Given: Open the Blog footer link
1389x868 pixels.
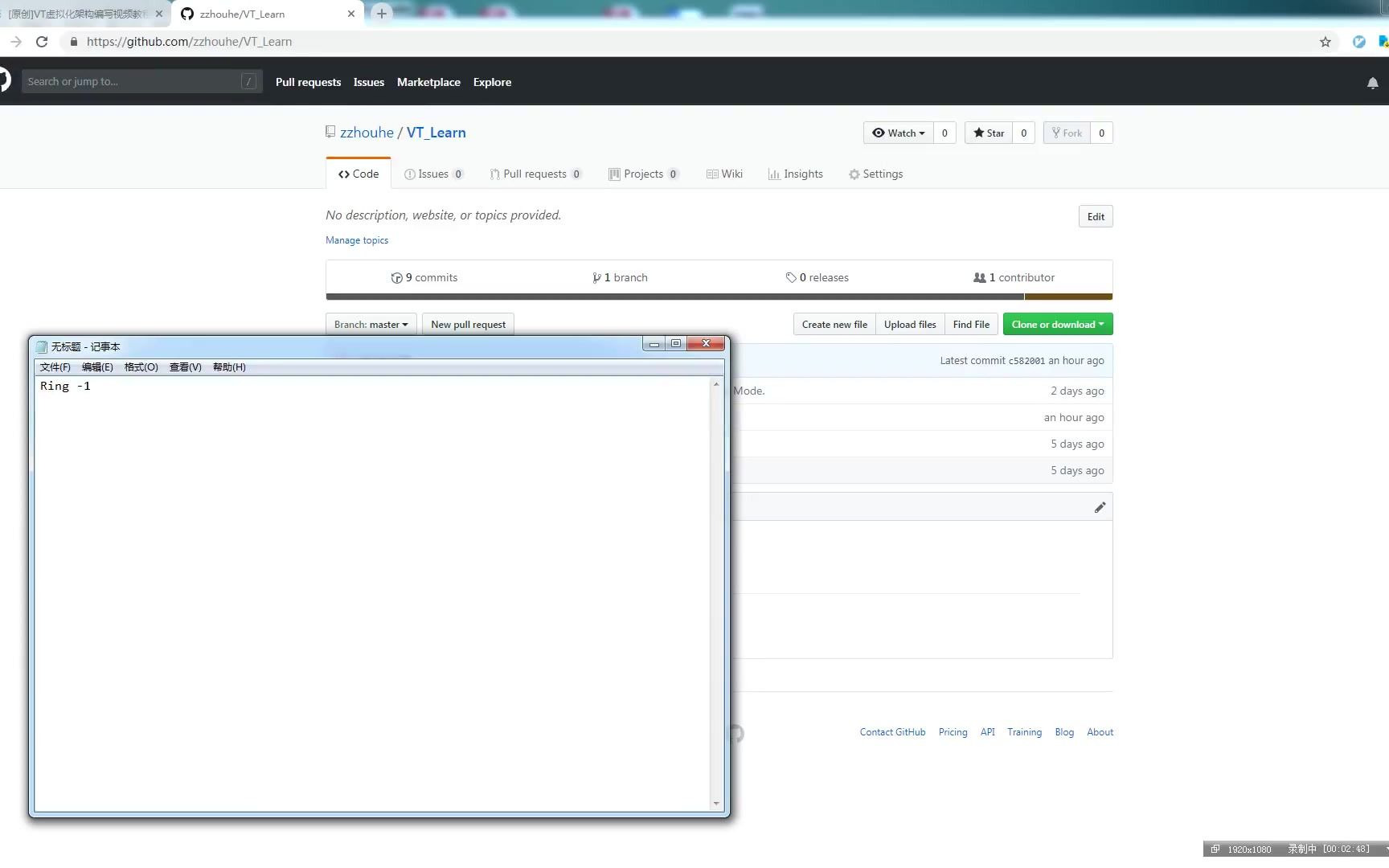Looking at the screenshot, I should 1064,732.
